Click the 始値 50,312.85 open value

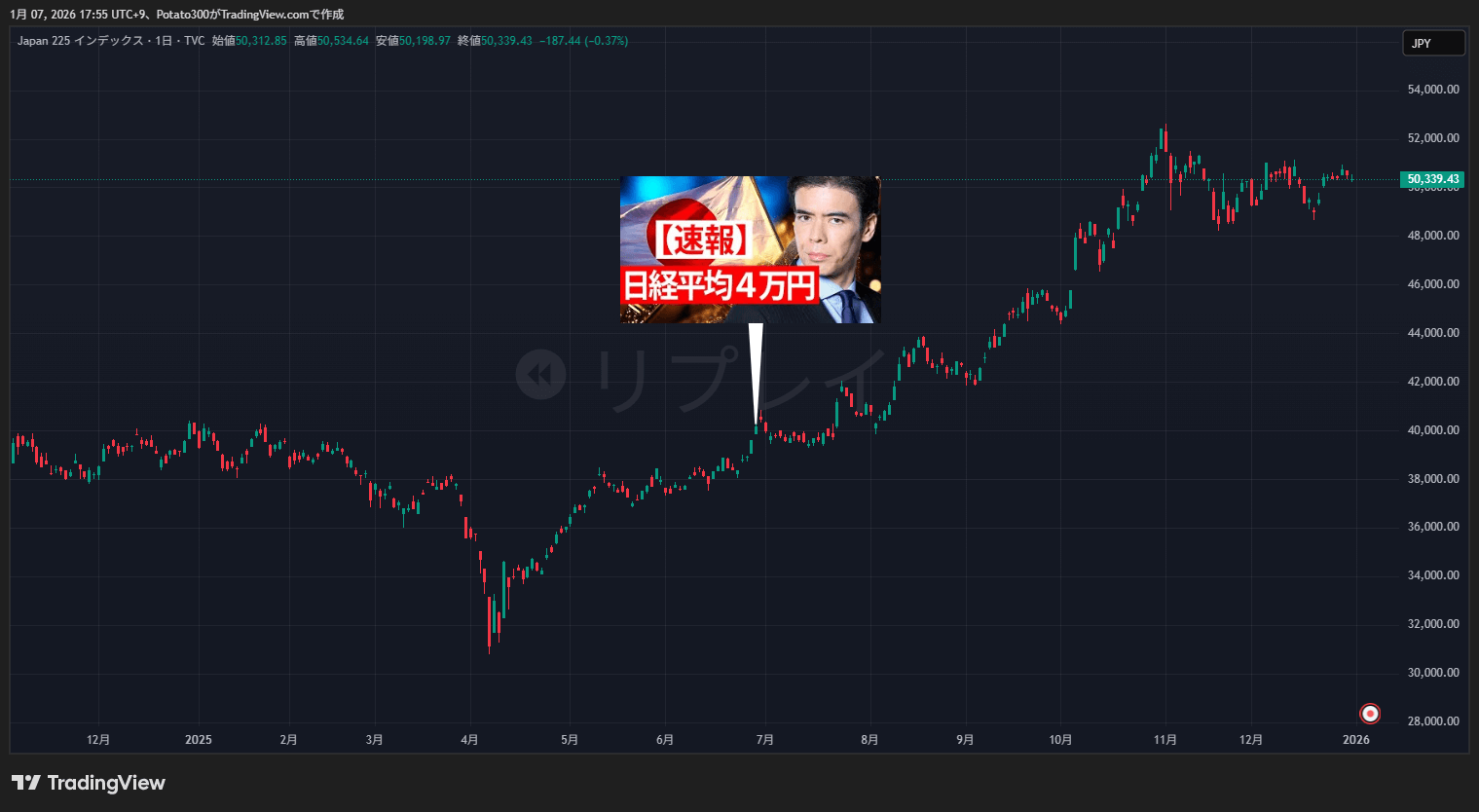pos(249,41)
